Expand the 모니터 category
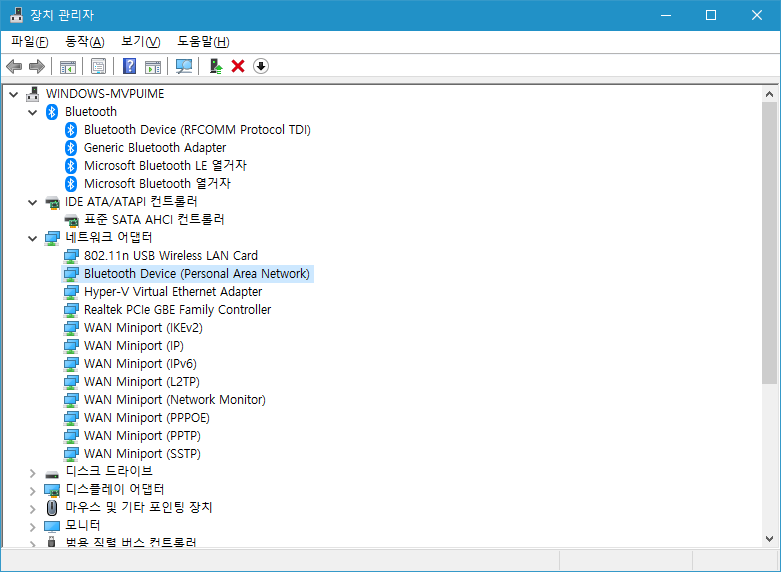This screenshot has height=572, width=781. pos(32,527)
